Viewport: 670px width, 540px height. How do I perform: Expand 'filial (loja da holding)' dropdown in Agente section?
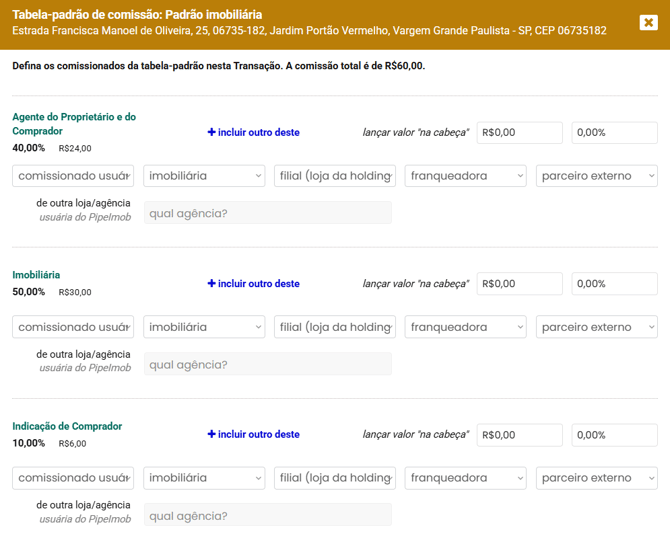335,176
